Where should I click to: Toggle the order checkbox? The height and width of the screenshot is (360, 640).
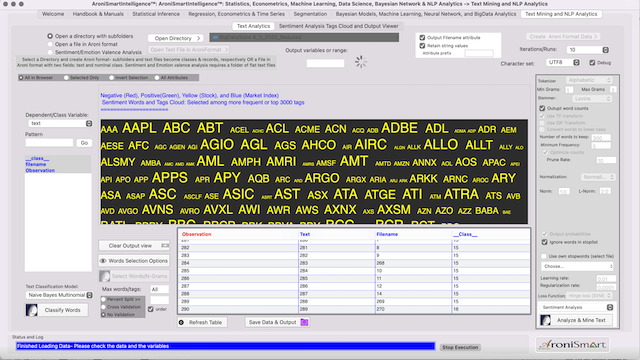tap(151, 309)
